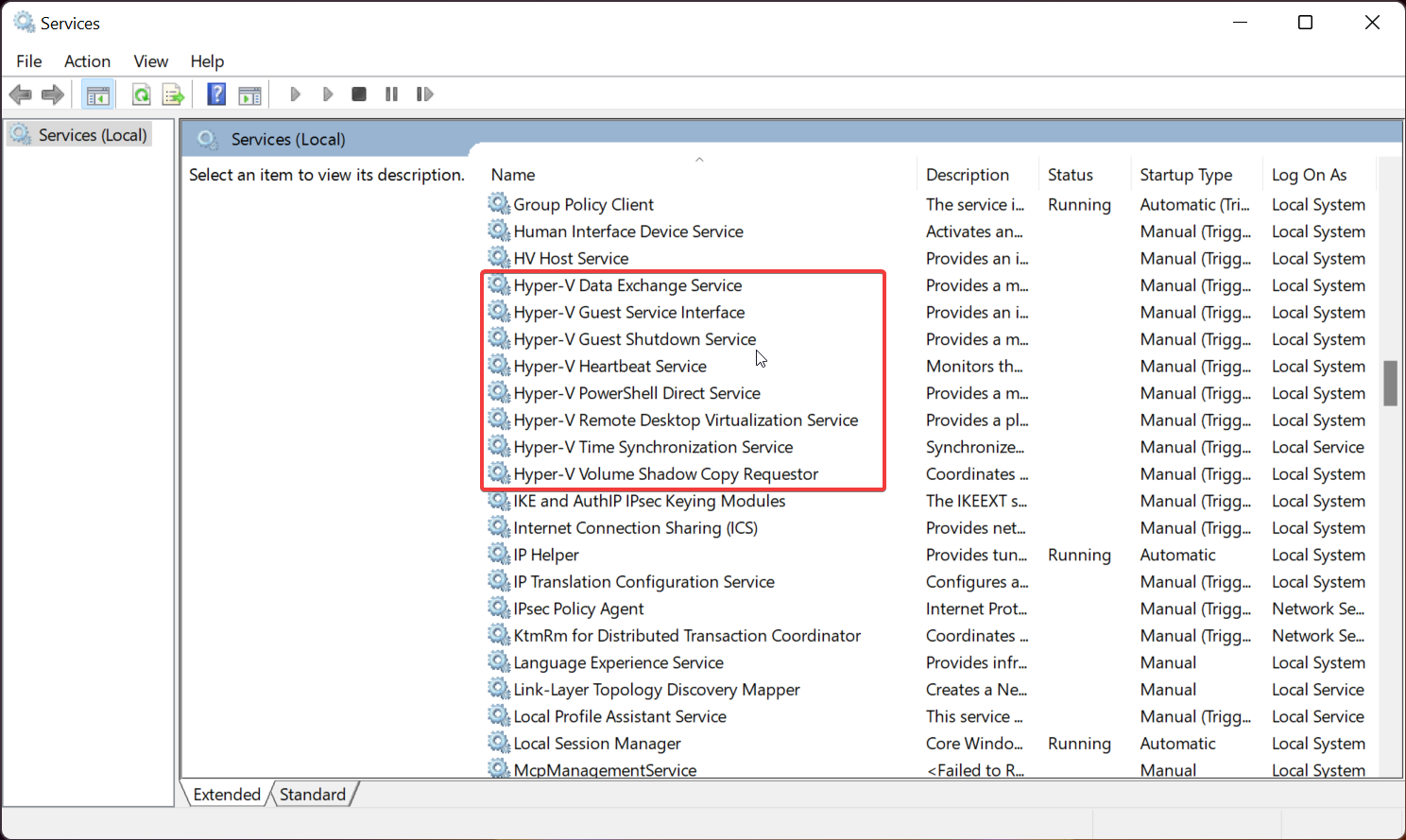The height and width of the screenshot is (840, 1406).
Task: Click gear icon for Hyper-V Volume Shadow Copy Requestor
Action: coord(499,473)
